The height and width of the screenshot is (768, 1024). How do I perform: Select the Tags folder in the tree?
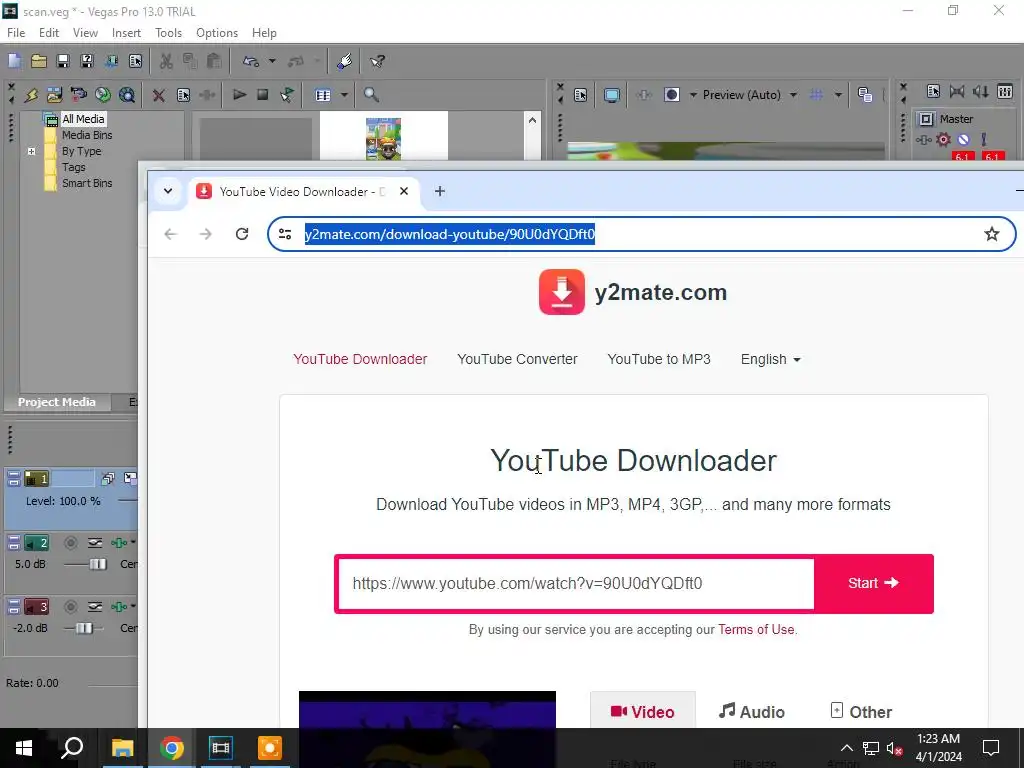[x=73, y=167]
